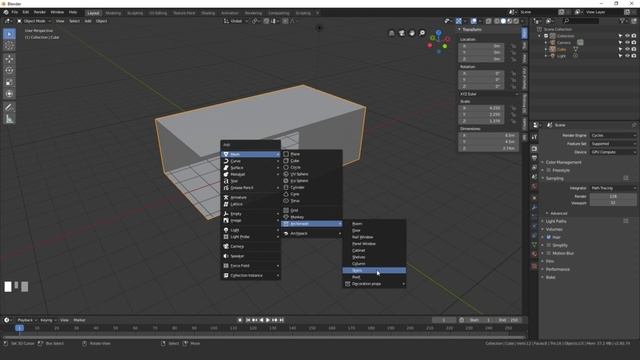Open the outliner filter funnel icon
640x360 pixels.
pos(622,21)
